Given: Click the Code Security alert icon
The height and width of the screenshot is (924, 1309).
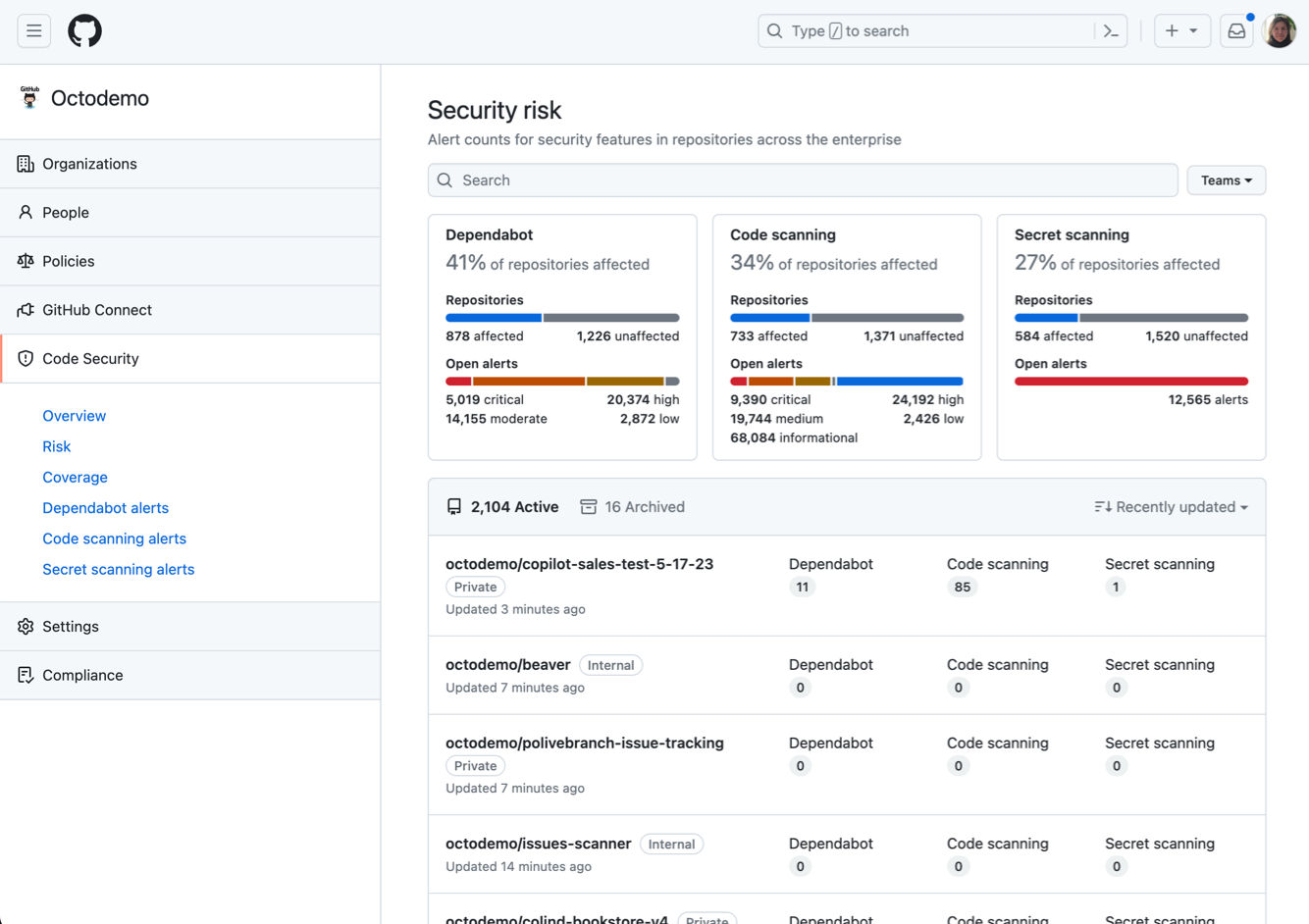Looking at the screenshot, I should (25, 358).
